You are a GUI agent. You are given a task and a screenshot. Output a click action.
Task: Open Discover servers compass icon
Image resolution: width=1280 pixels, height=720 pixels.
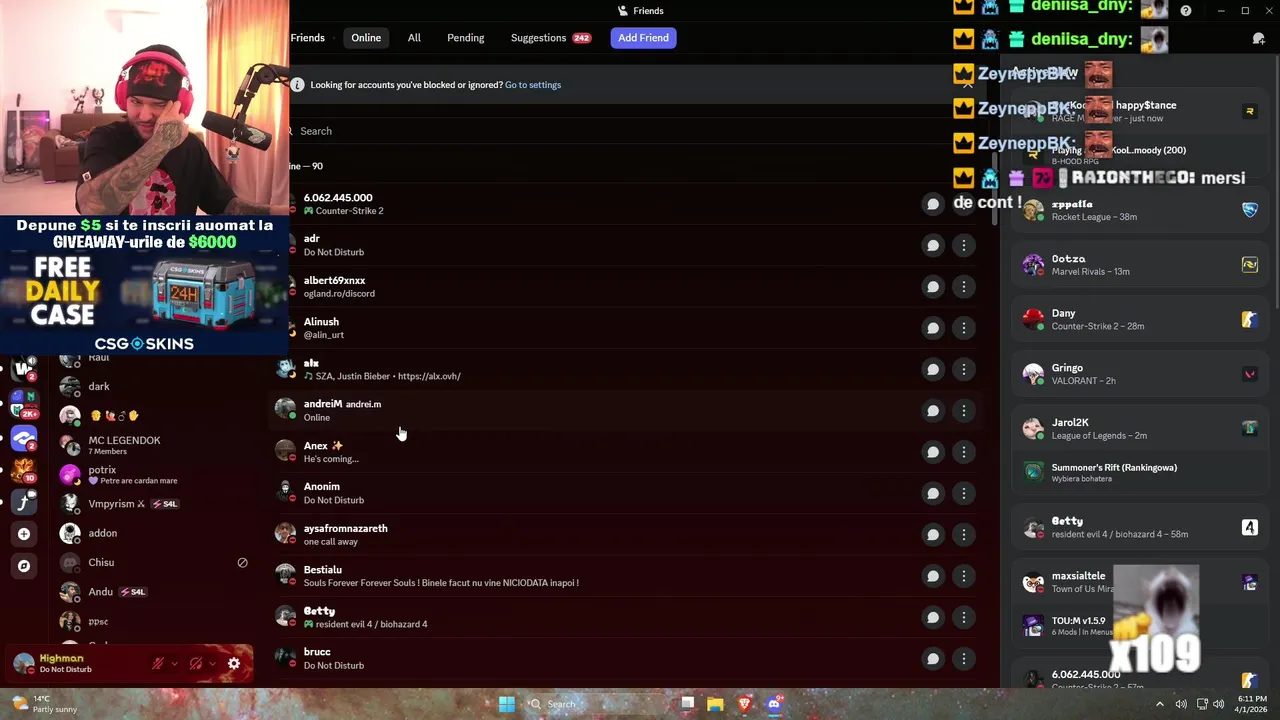pos(24,566)
